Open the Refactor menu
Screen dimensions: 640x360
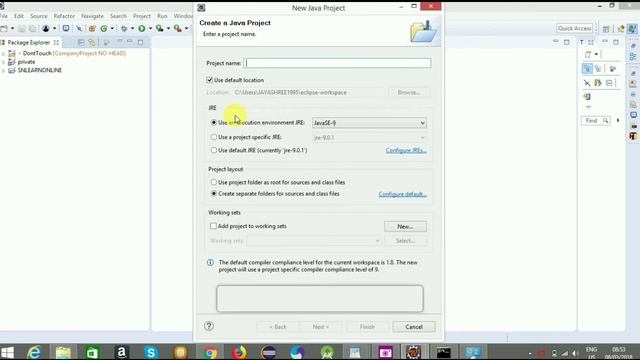pos(64,16)
